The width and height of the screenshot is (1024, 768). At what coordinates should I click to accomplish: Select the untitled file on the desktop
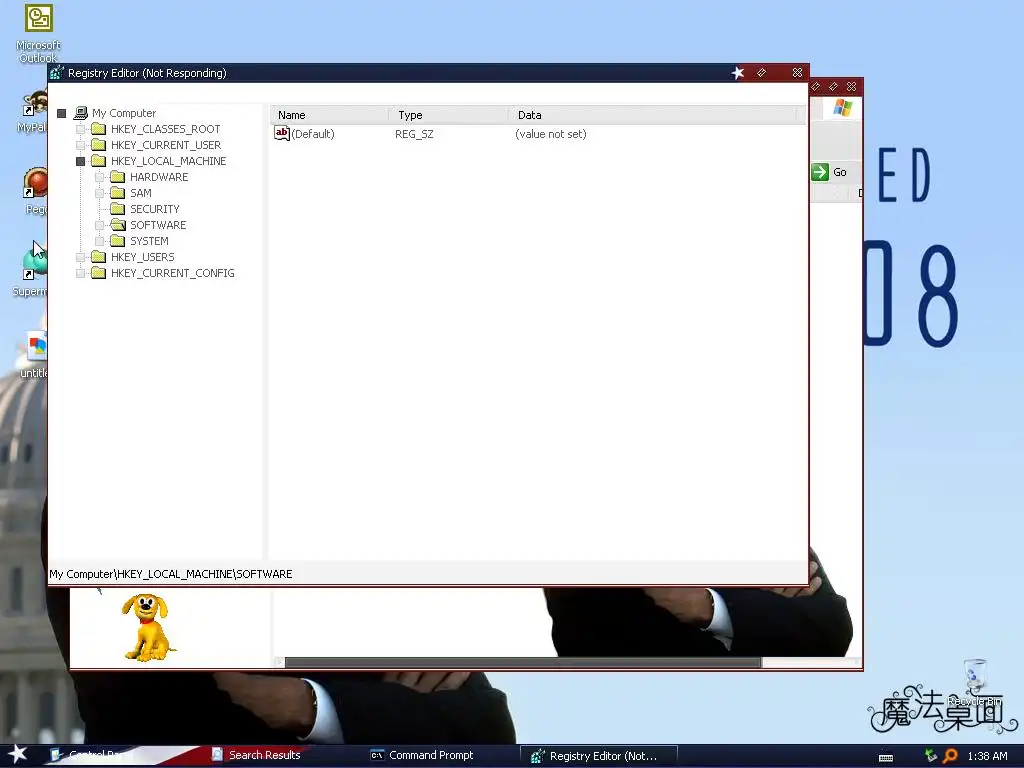[x=35, y=355]
